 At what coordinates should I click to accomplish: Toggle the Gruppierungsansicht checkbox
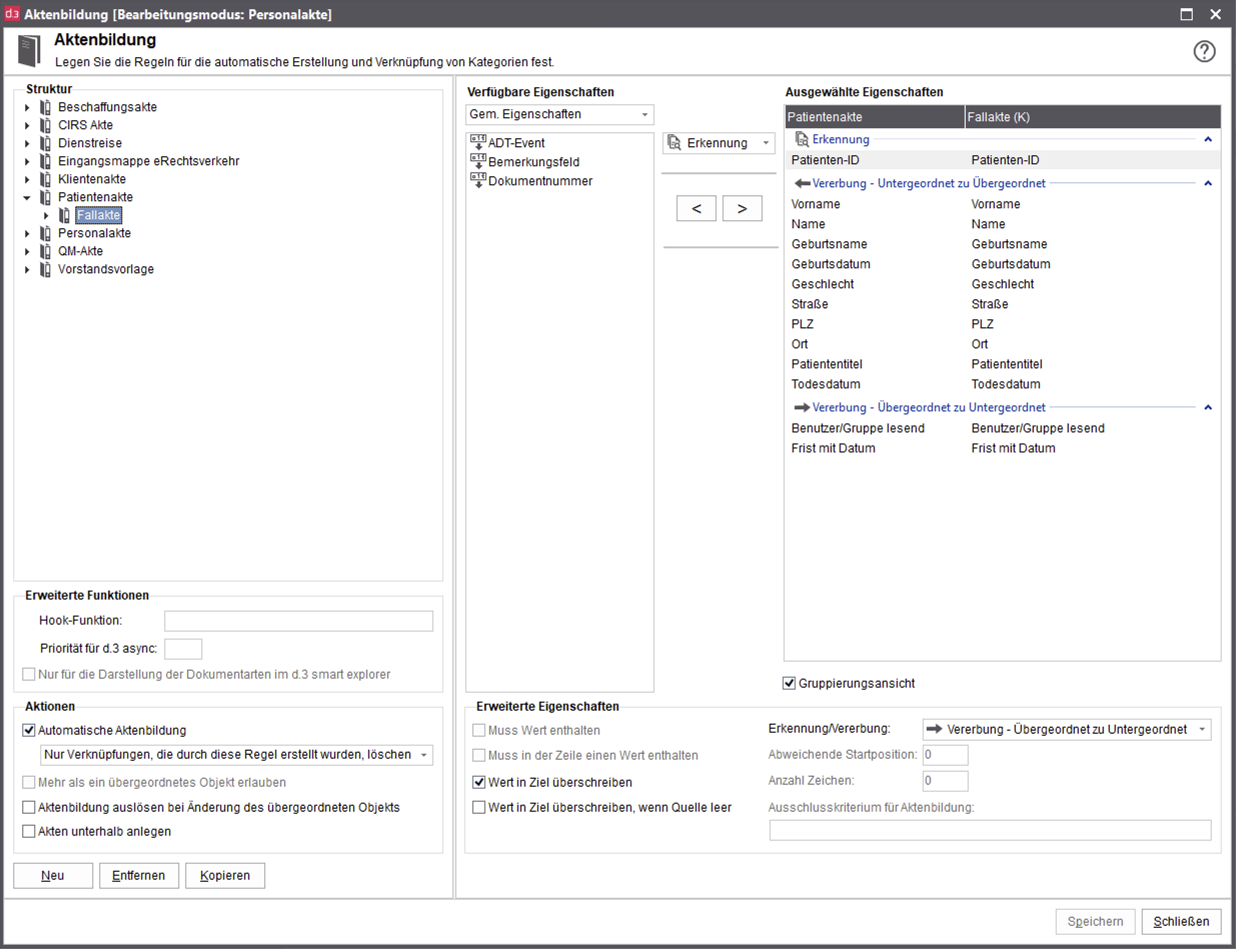coord(789,683)
